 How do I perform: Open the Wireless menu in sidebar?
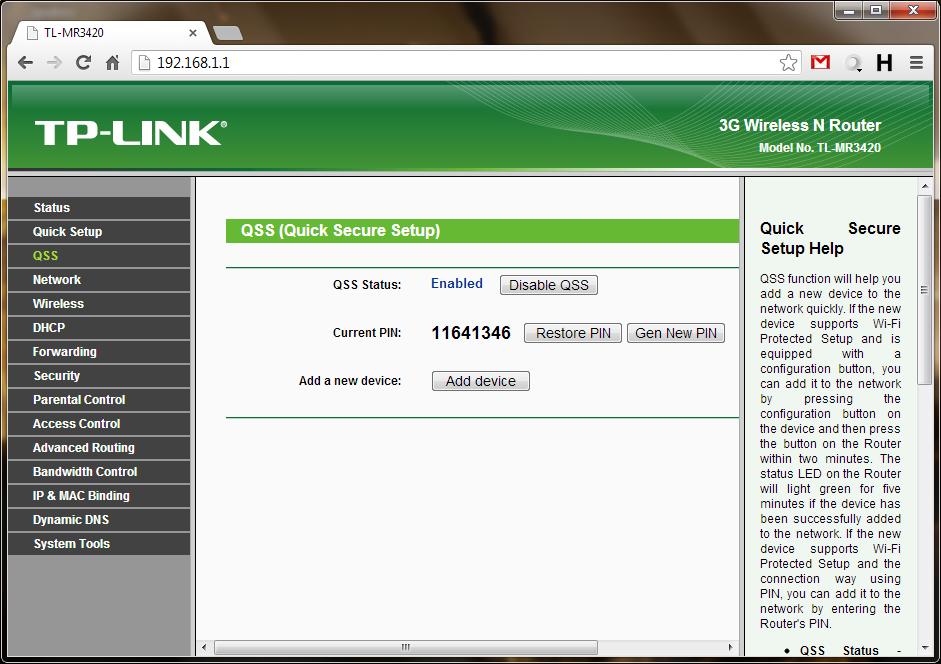pyautogui.click(x=58, y=304)
